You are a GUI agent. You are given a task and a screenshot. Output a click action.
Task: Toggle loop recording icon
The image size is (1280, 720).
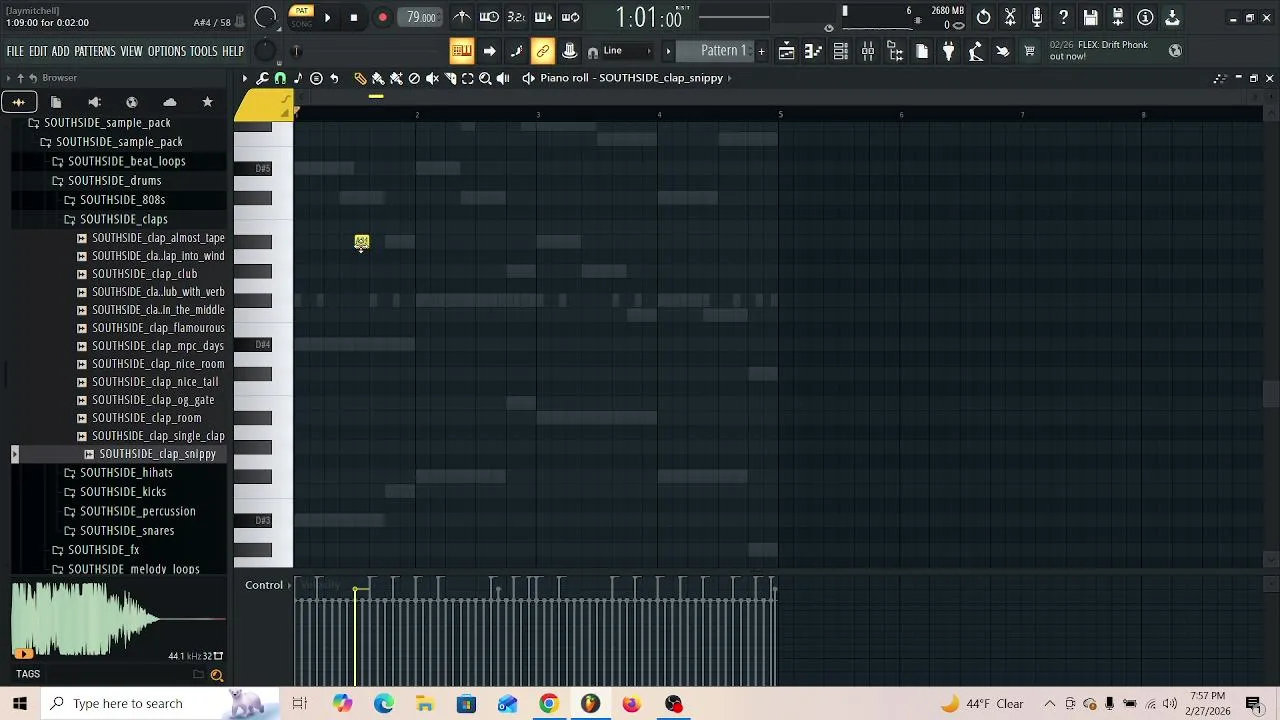(570, 17)
